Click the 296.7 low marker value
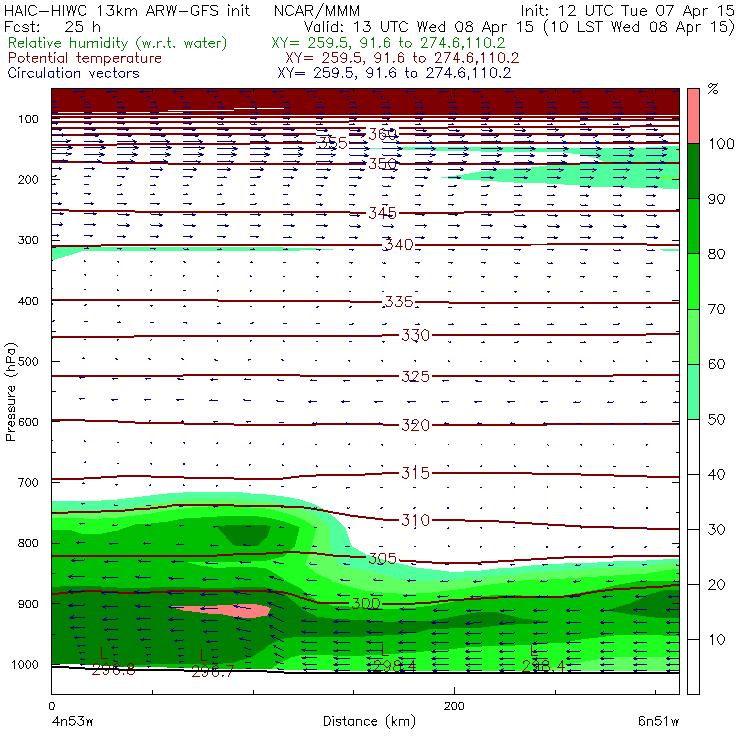Image resolution: width=740 pixels, height=740 pixels. click(213, 671)
